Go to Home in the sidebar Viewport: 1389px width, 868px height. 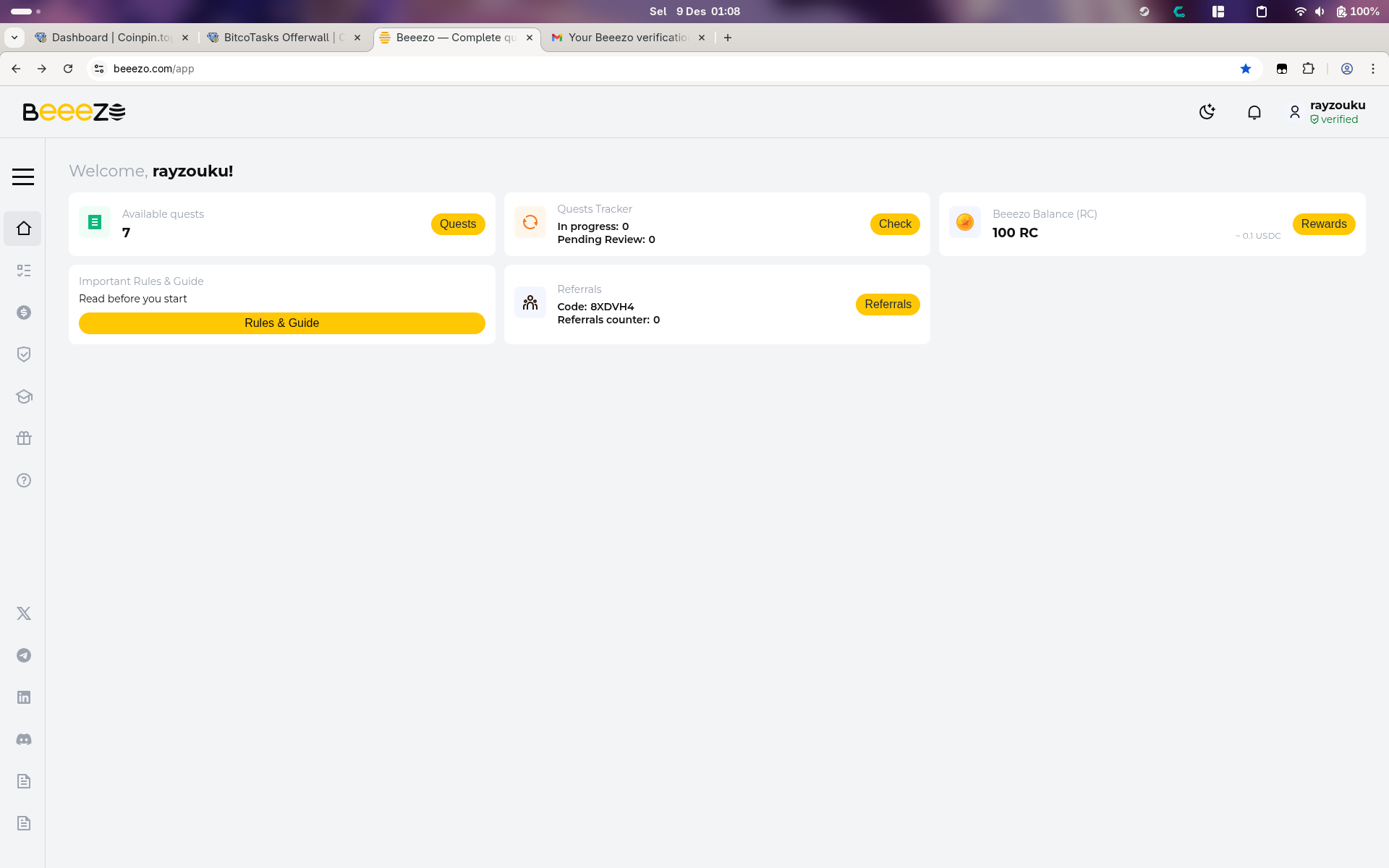point(23,229)
